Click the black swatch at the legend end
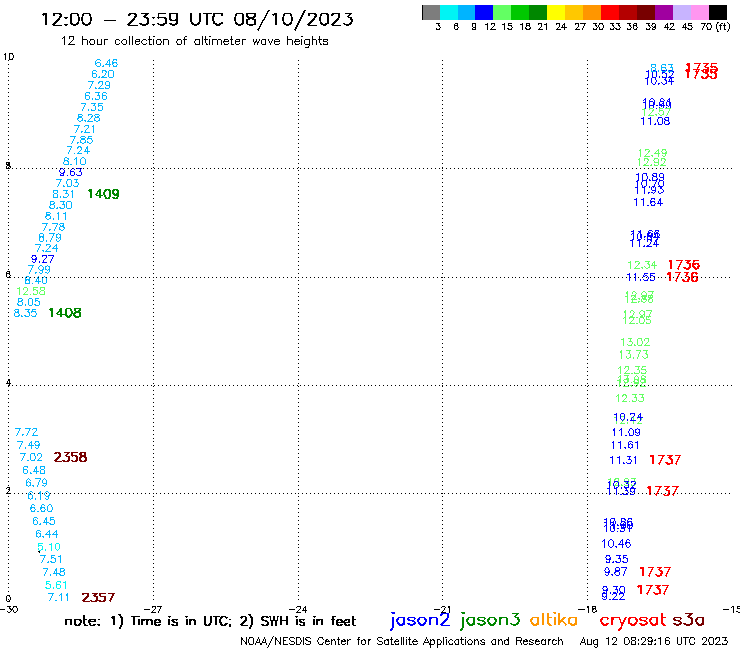This screenshot has height=650, width=740. 717,12
